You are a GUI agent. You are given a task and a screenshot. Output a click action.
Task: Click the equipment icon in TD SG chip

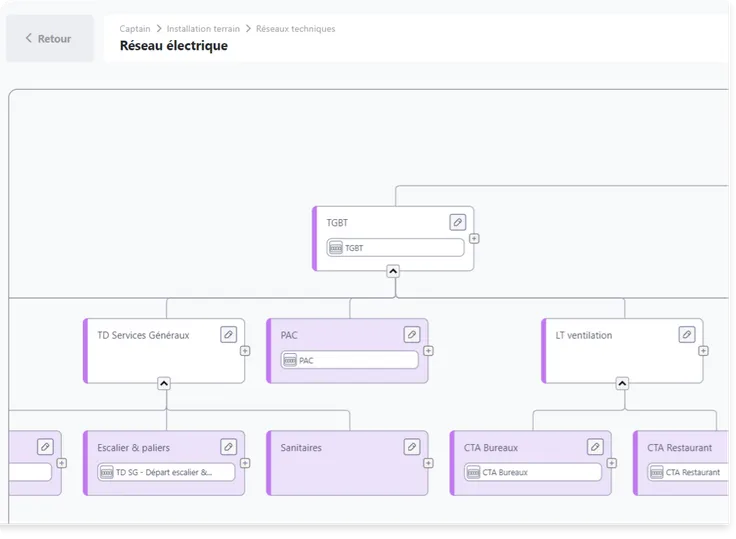pyautogui.click(x=107, y=472)
